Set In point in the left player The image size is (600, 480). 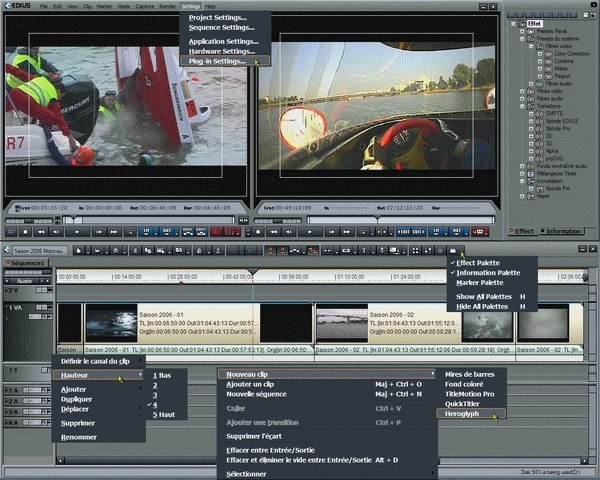click(147, 232)
